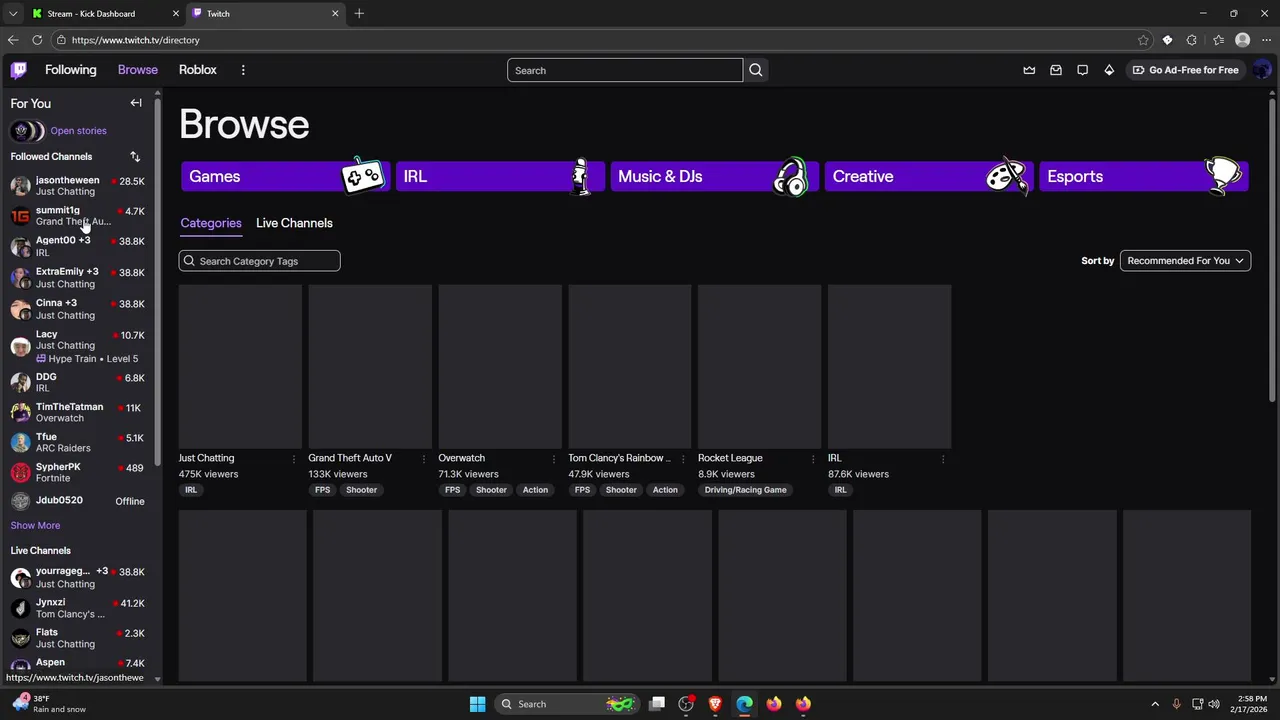Open the Prime loot crown icon
The width and height of the screenshot is (1280, 720).
pyautogui.click(x=1029, y=70)
